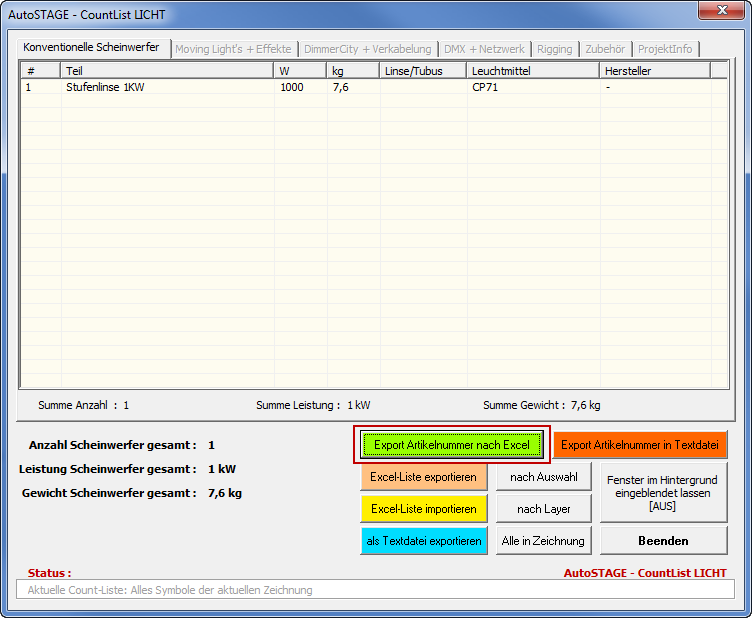Screen dimensions: 752x618
Task: Switch to the Zubehör tab
Action: 605,49
